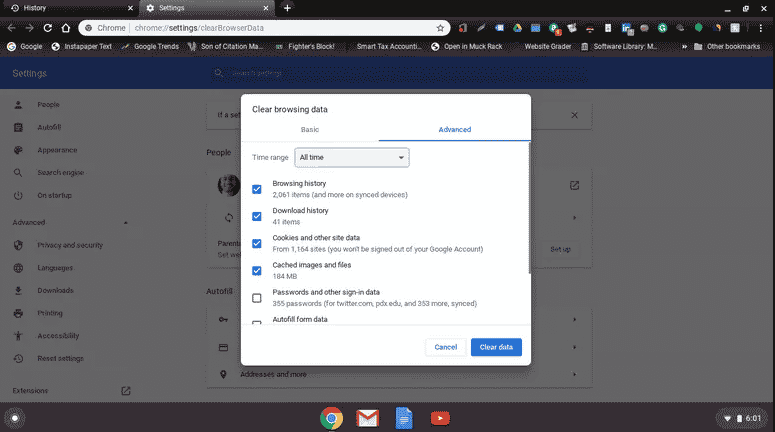Close the History browser tab

(x=130, y=8)
